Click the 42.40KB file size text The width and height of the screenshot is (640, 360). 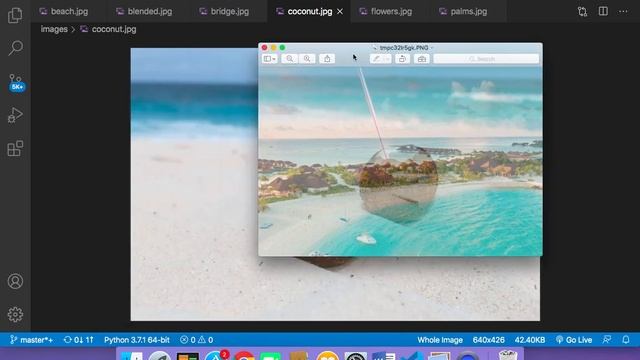(x=530, y=340)
